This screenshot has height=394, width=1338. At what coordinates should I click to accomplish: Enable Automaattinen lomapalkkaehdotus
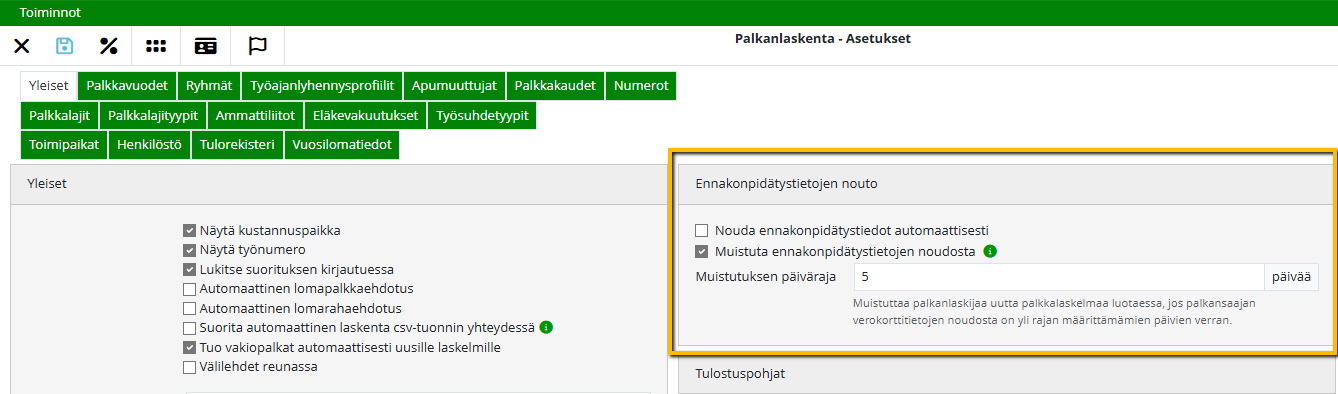[190, 289]
